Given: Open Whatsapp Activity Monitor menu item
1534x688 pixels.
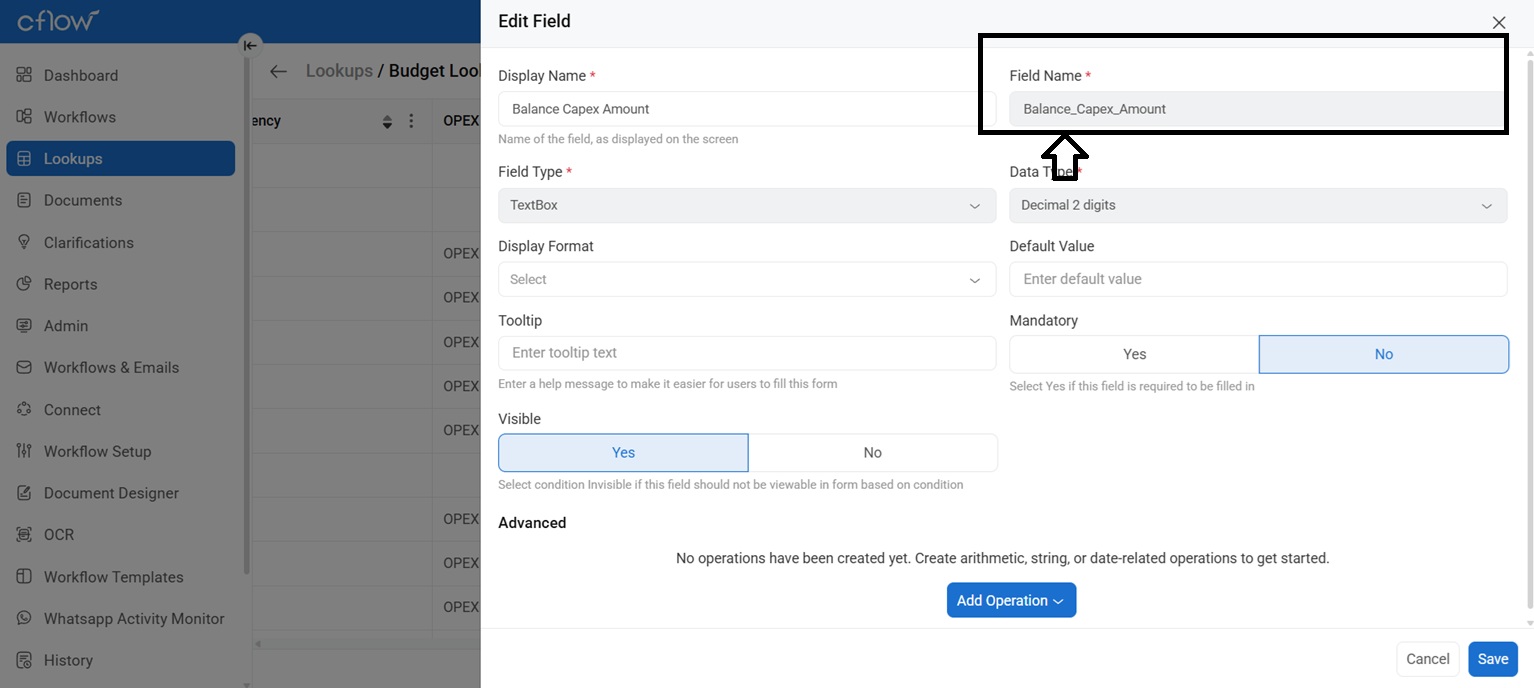Looking at the screenshot, I should [134, 618].
